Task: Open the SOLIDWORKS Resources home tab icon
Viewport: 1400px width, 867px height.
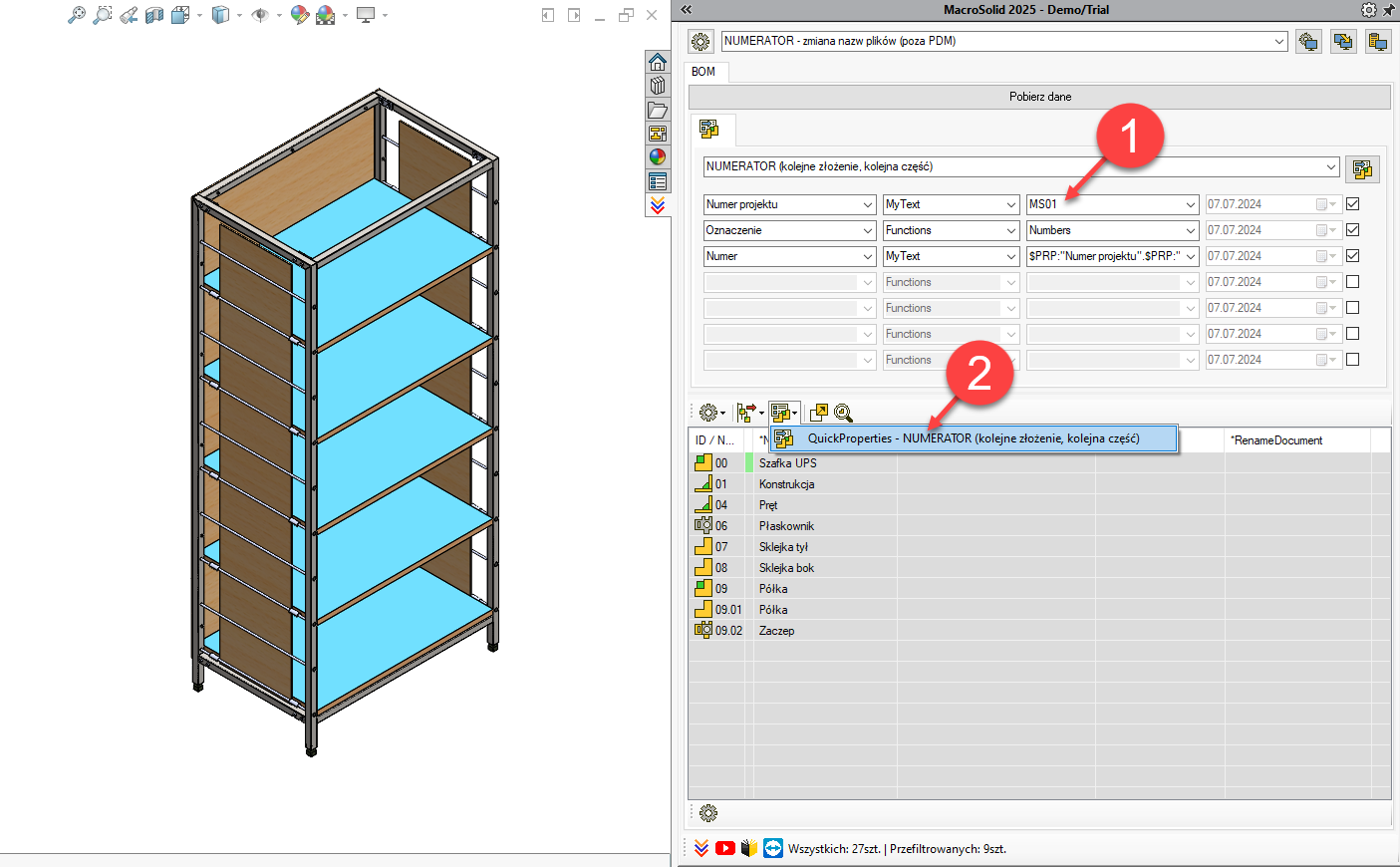Action: 658,62
